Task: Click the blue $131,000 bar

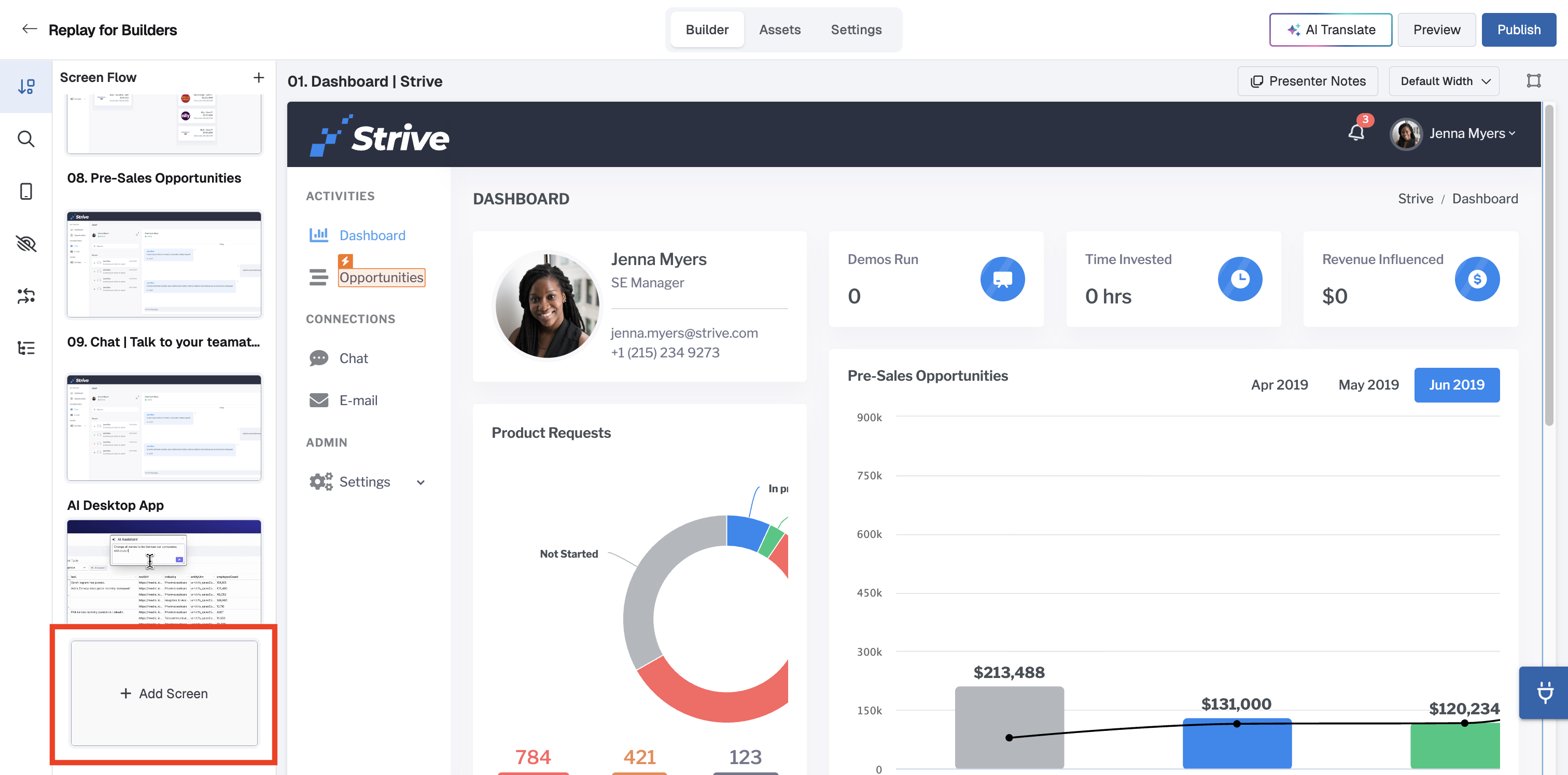Action: (x=1237, y=743)
